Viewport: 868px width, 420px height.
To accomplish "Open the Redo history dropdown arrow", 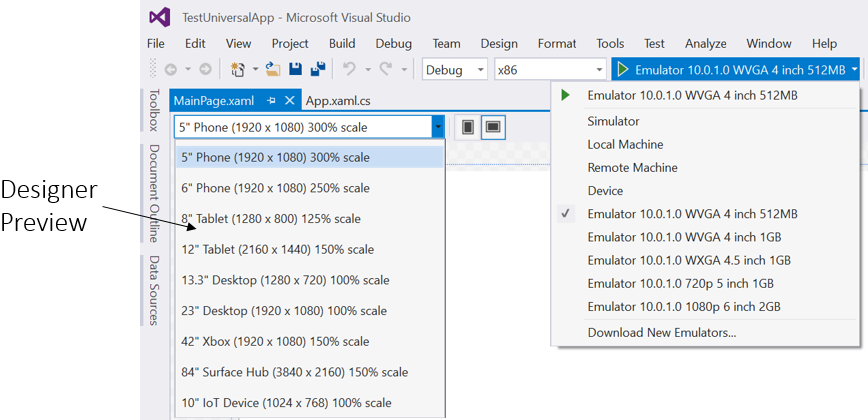I will tap(404, 70).
